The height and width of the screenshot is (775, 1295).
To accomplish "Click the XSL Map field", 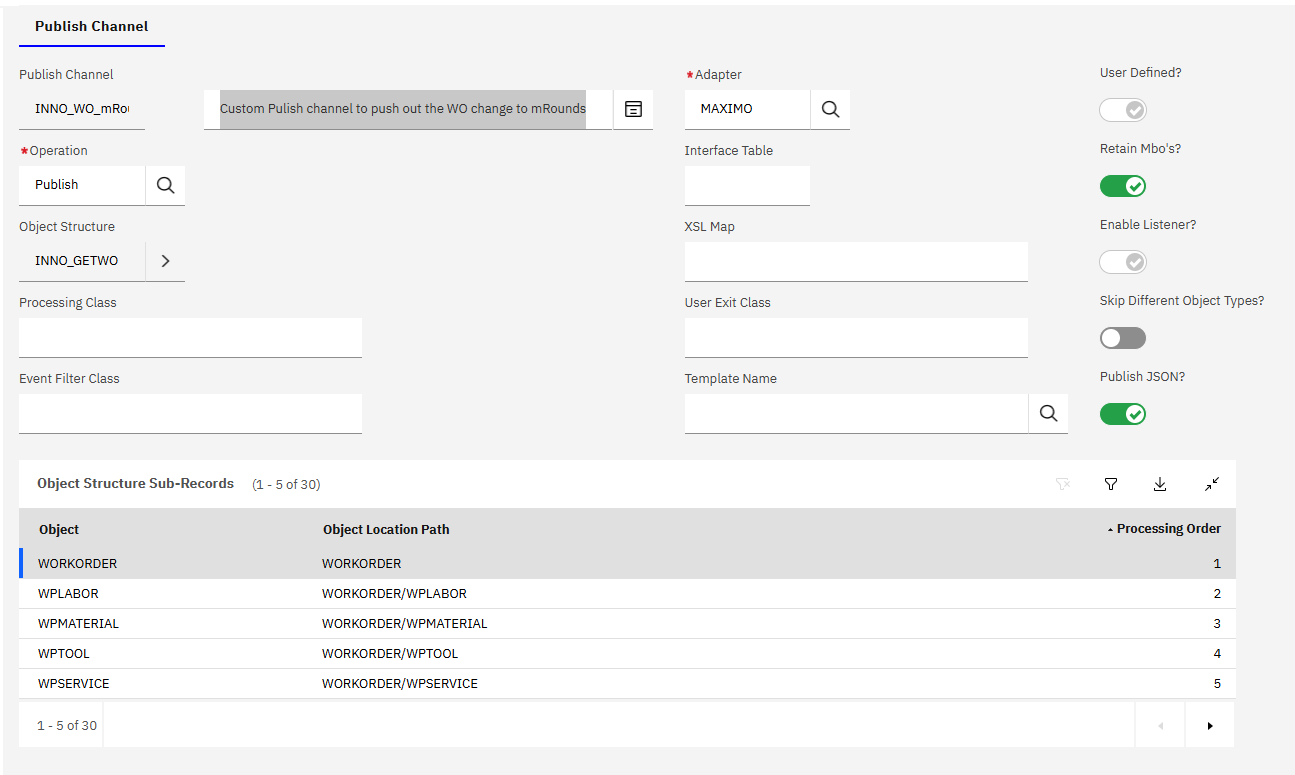I will (x=856, y=261).
